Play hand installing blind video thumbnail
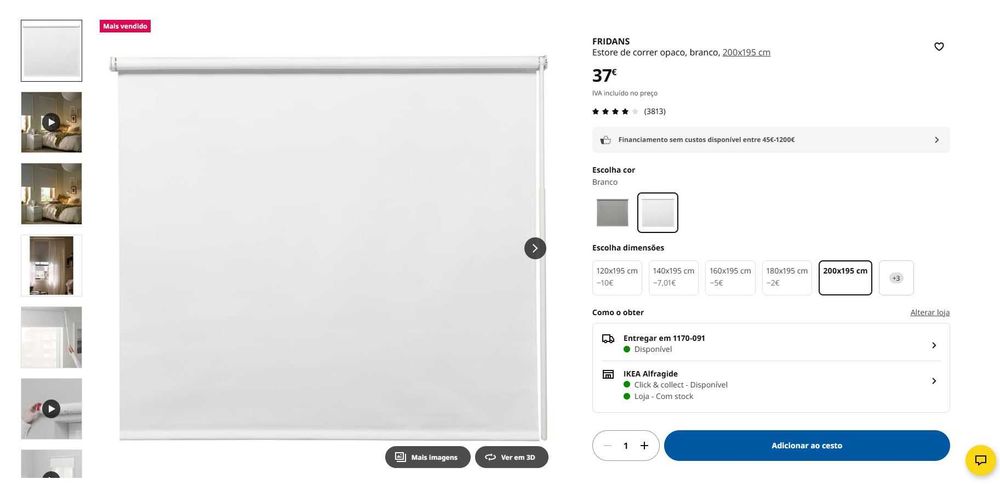 tap(52, 409)
